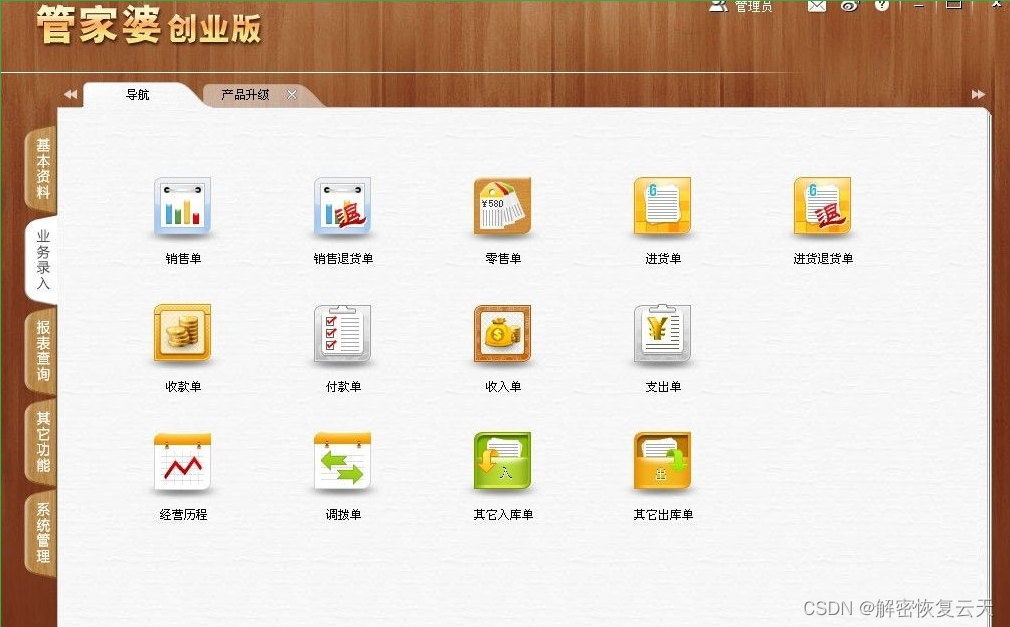The height and width of the screenshot is (627, 1010).
Task: Open the 调拨单 transfer order icon
Action: tap(342, 461)
